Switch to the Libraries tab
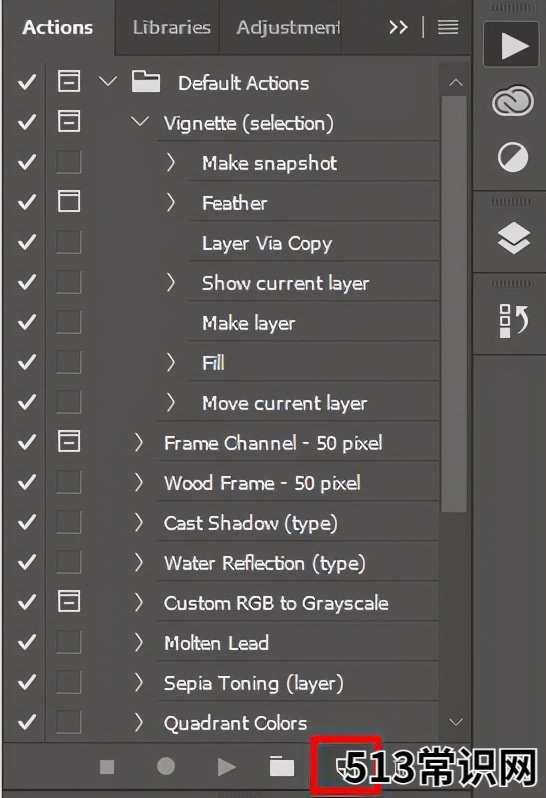 point(171,27)
